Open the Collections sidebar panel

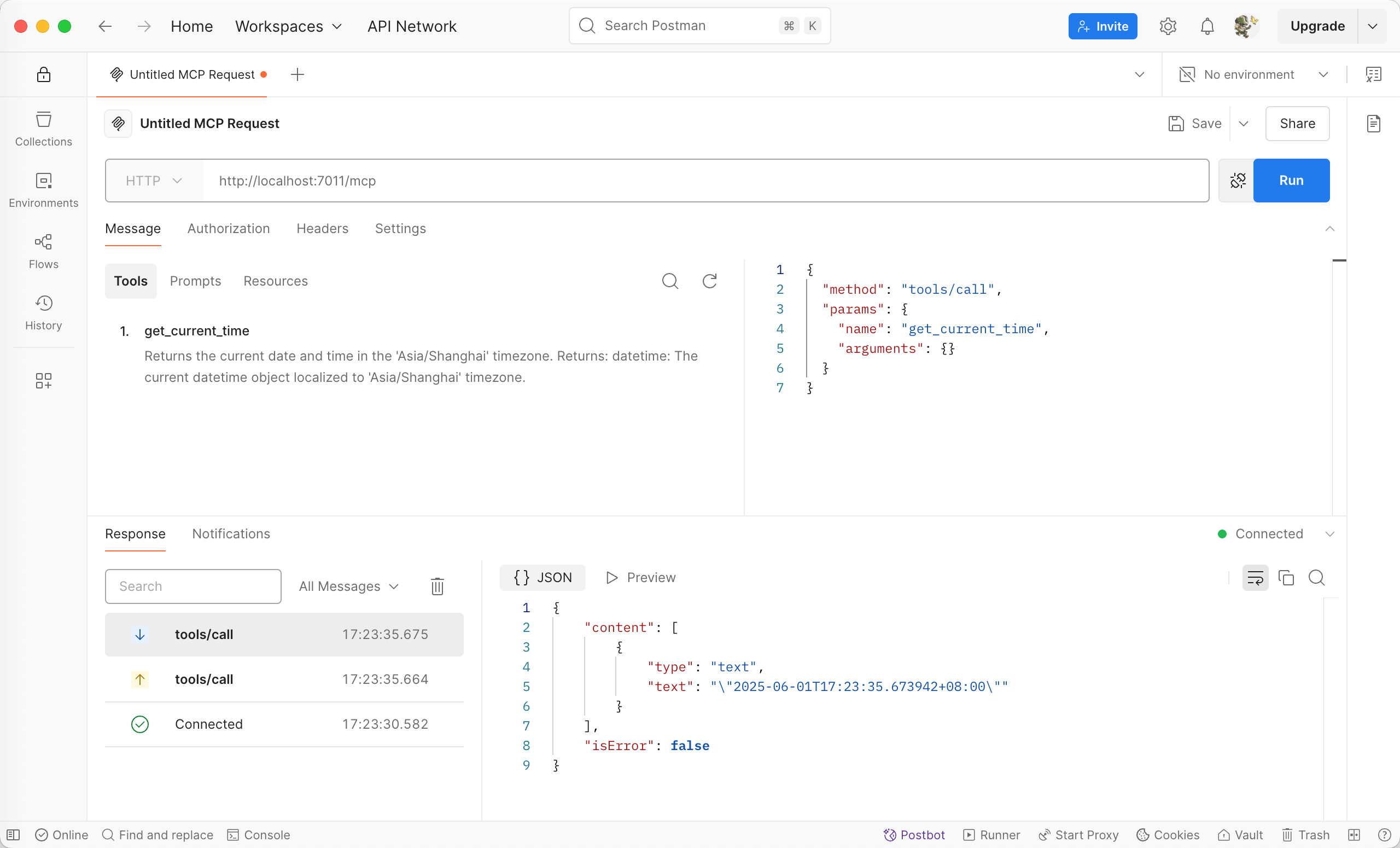click(43, 129)
